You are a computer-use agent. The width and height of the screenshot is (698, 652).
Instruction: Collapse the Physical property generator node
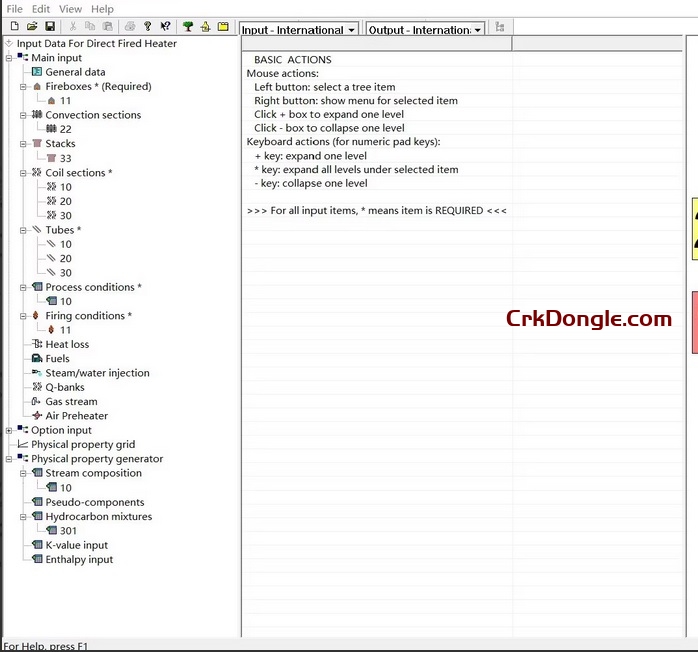9,459
